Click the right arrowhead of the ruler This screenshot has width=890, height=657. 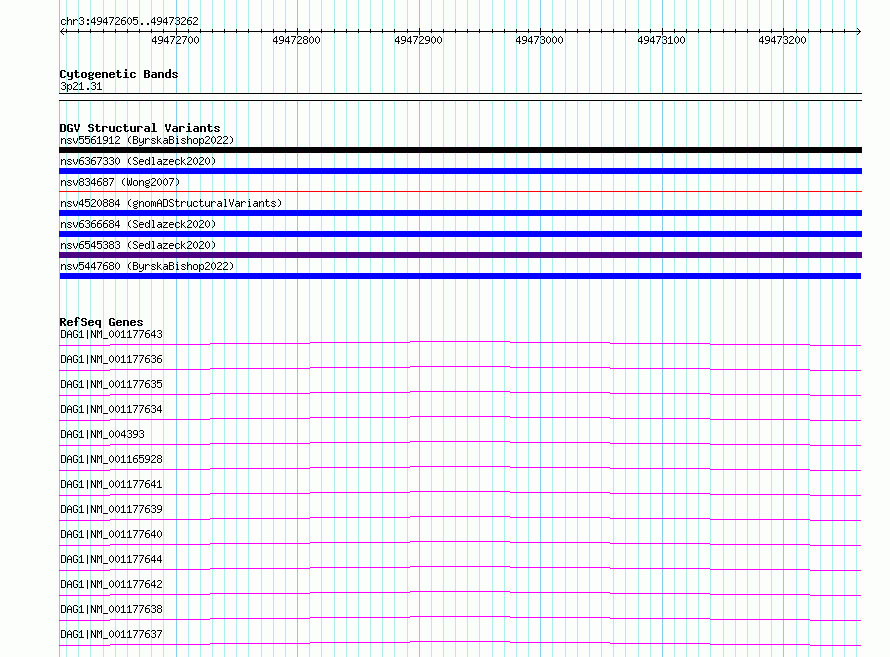pos(858,31)
